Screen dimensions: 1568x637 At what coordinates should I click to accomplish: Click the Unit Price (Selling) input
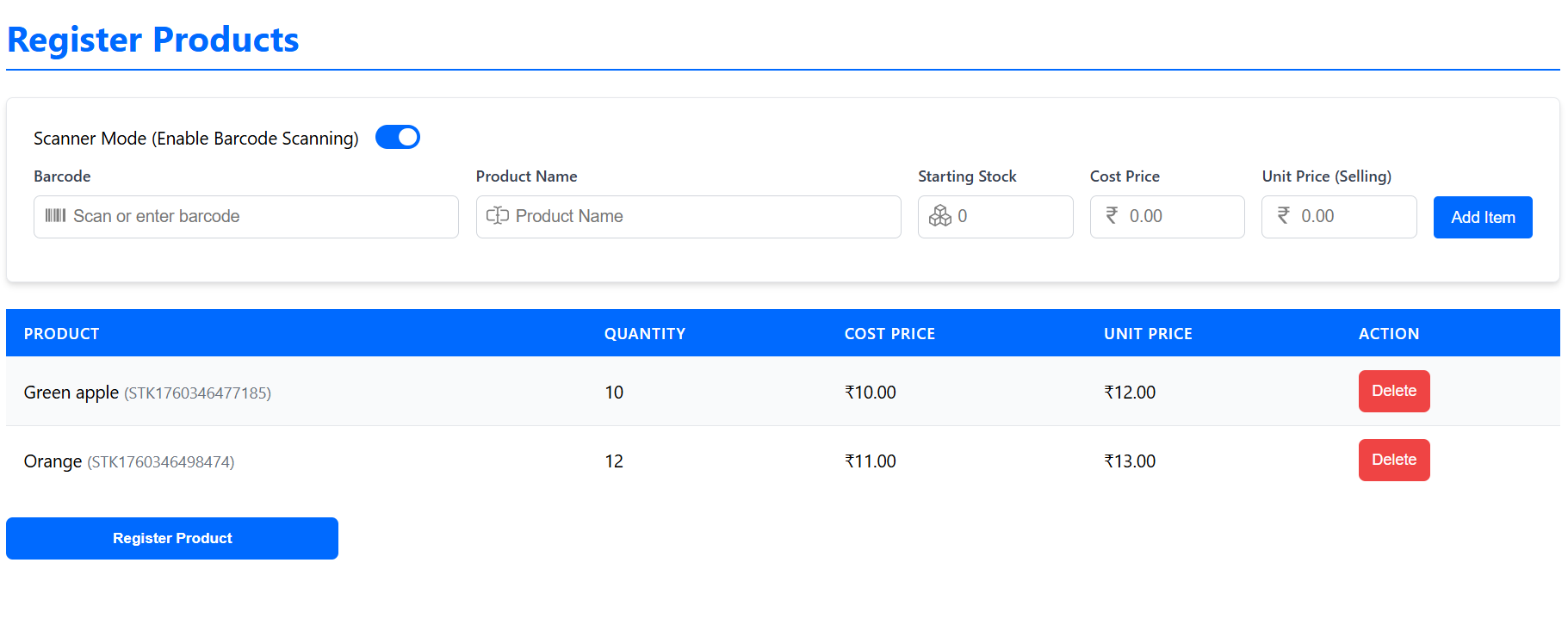click(x=1352, y=217)
